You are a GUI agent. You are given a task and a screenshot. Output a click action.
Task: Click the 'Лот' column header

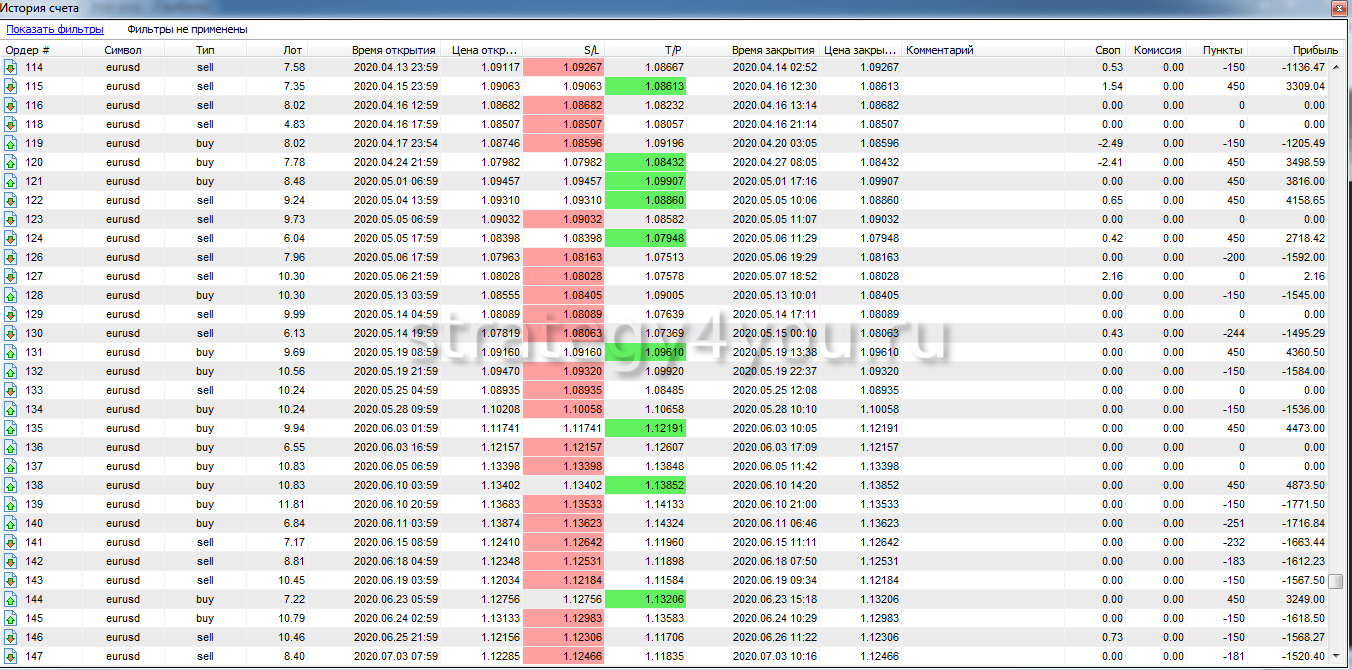tap(293, 49)
